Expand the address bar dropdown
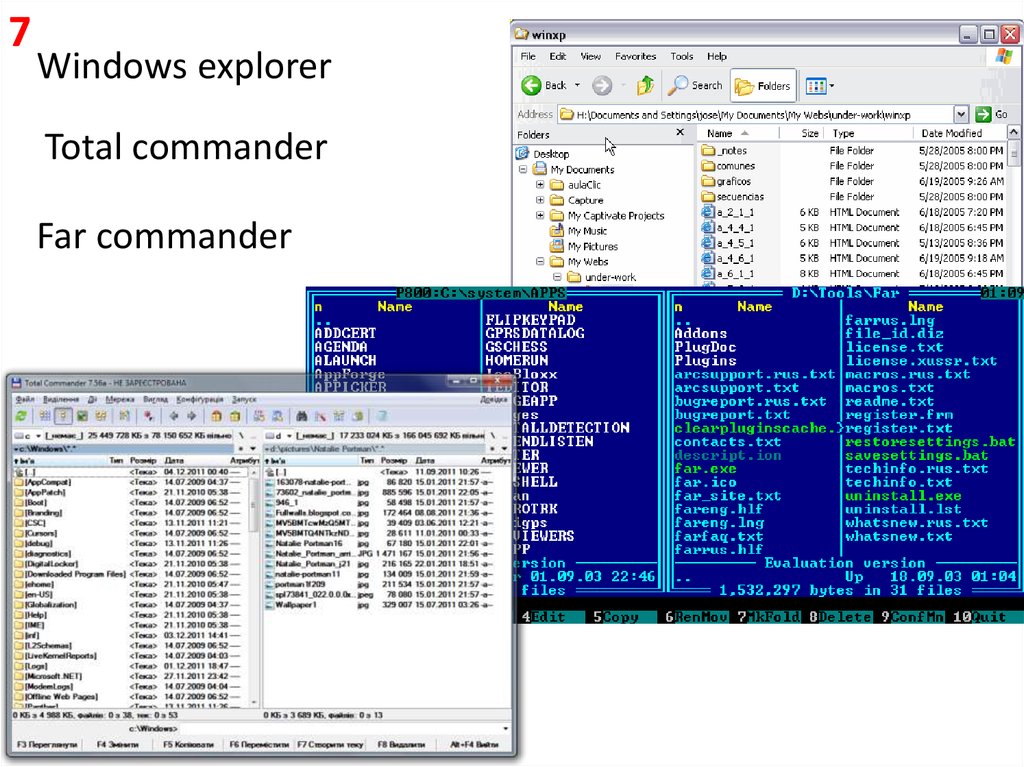Image resolution: width=1024 pixels, height=767 pixels. pos(961,115)
